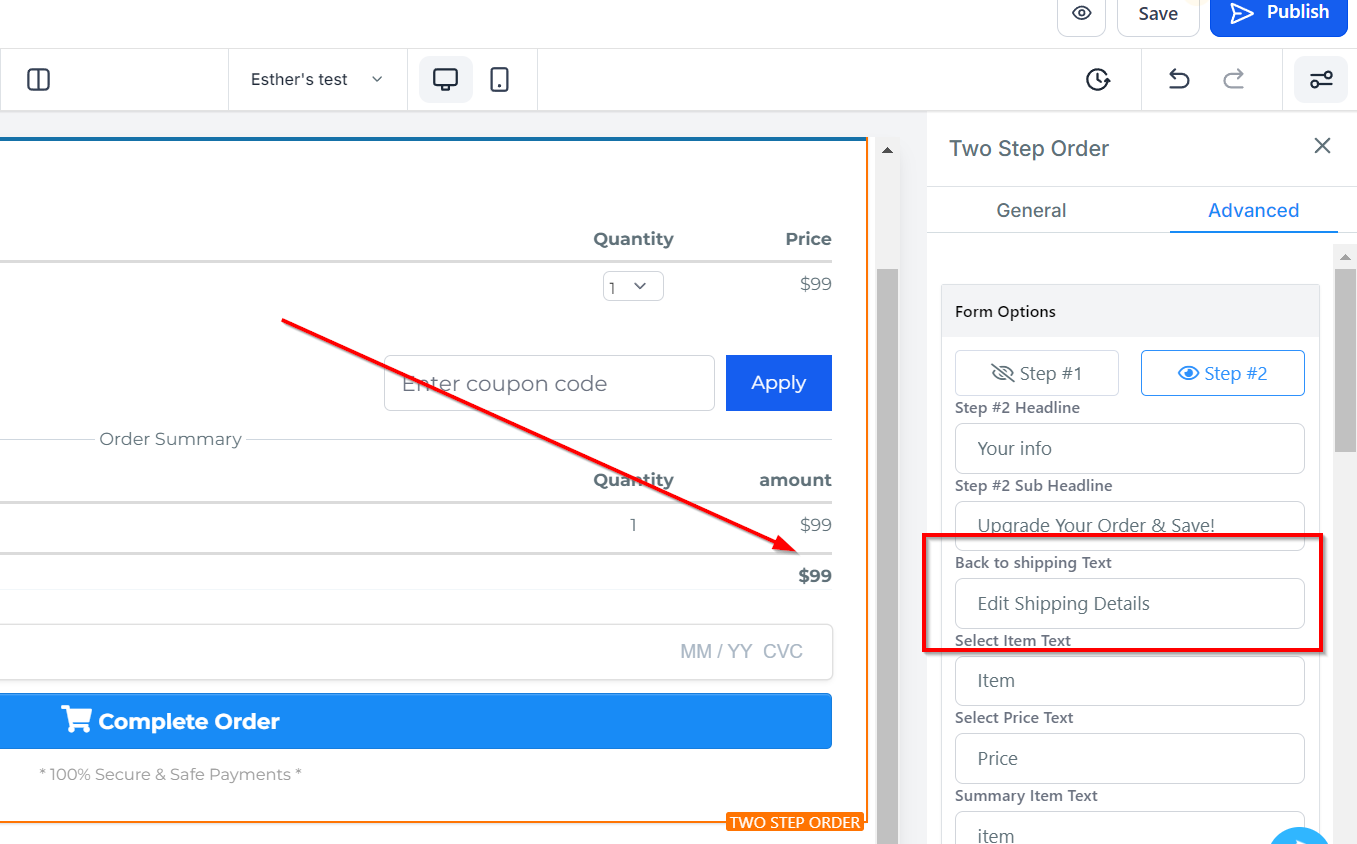
Task: Click the preview eye icon
Action: click(x=1081, y=14)
